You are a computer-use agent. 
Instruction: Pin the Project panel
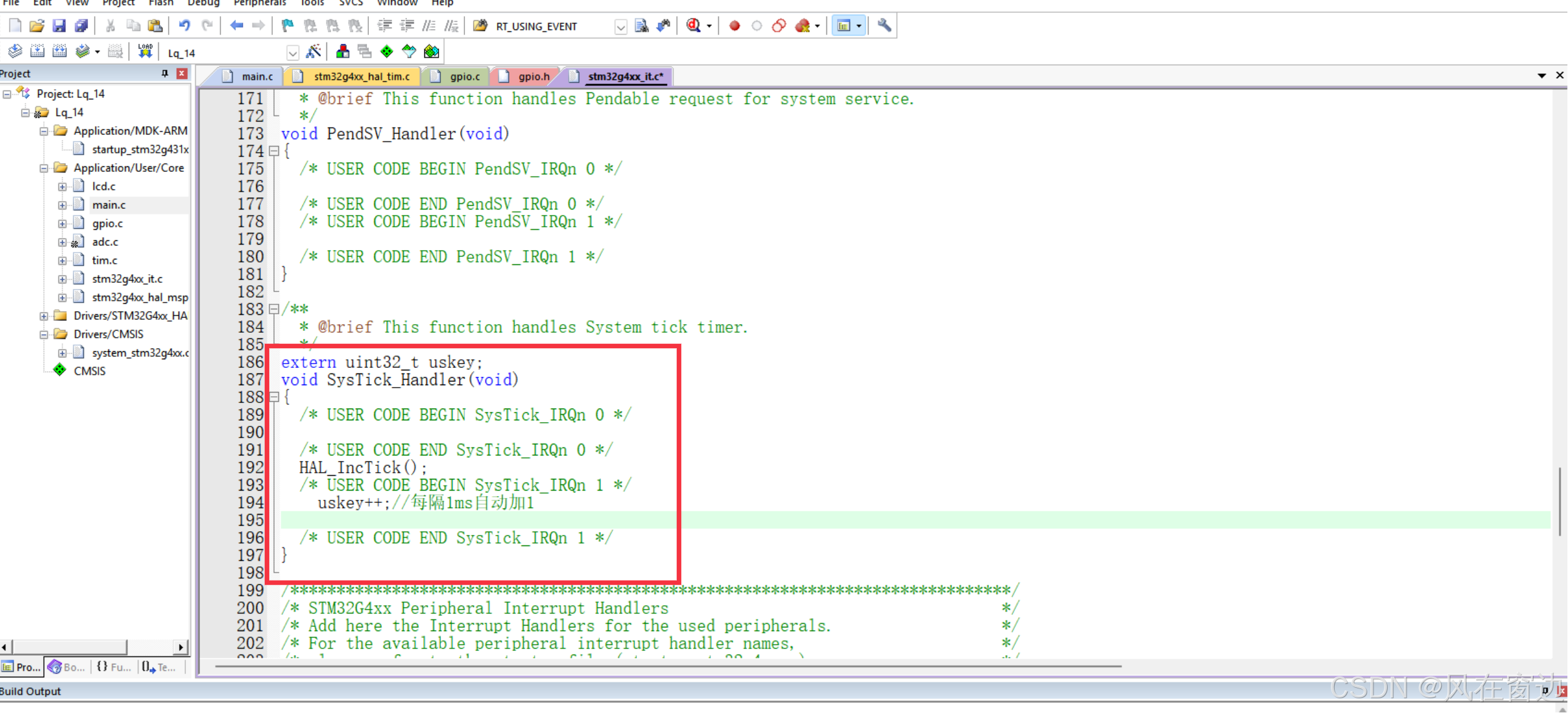pyautogui.click(x=164, y=73)
